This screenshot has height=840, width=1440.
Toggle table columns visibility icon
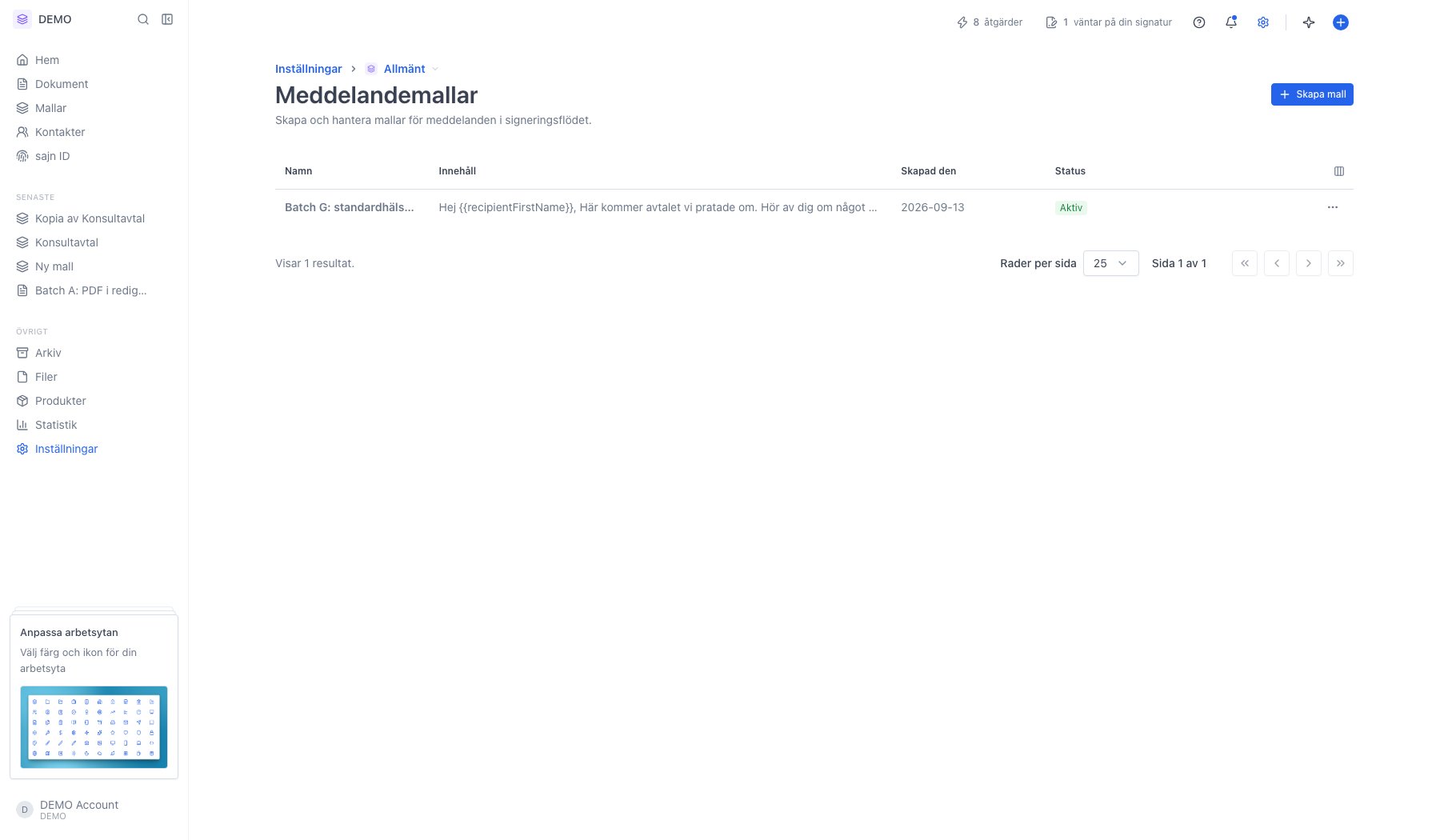pos(1339,171)
